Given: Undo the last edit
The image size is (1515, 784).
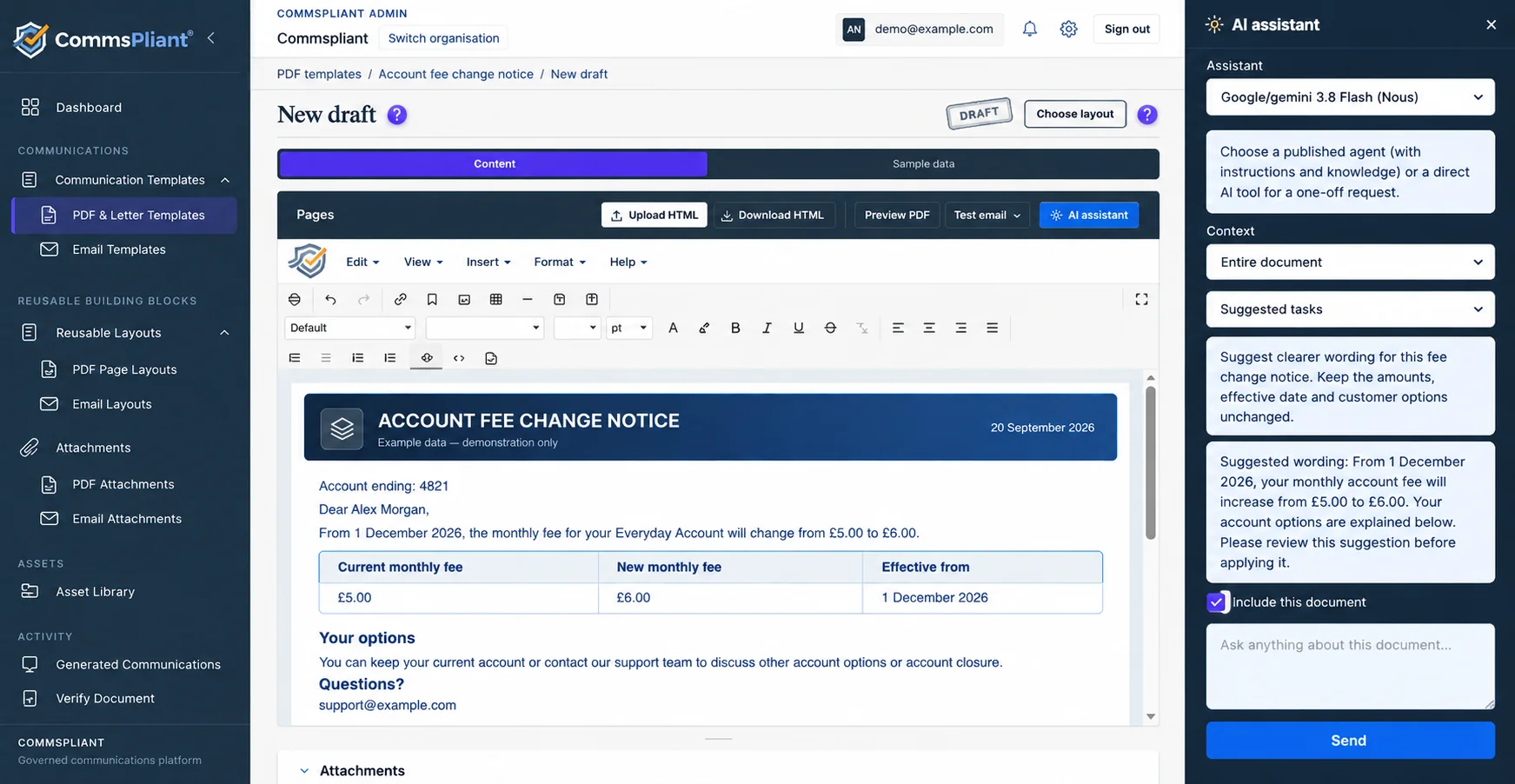Looking at the screenshot, I should (330, 300).
